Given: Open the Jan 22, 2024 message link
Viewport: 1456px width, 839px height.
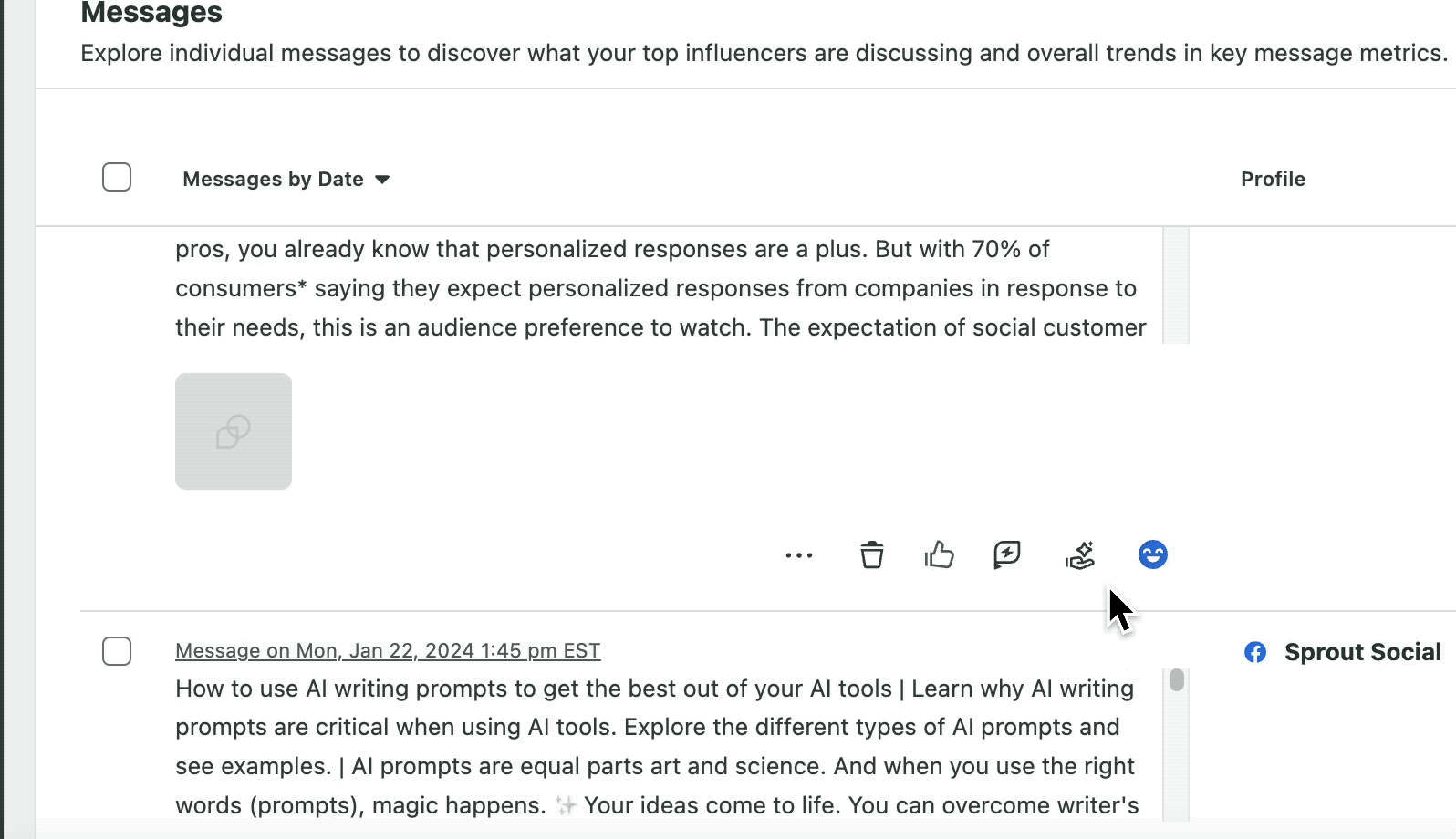Looking at the screenshot, I should 388,651.
